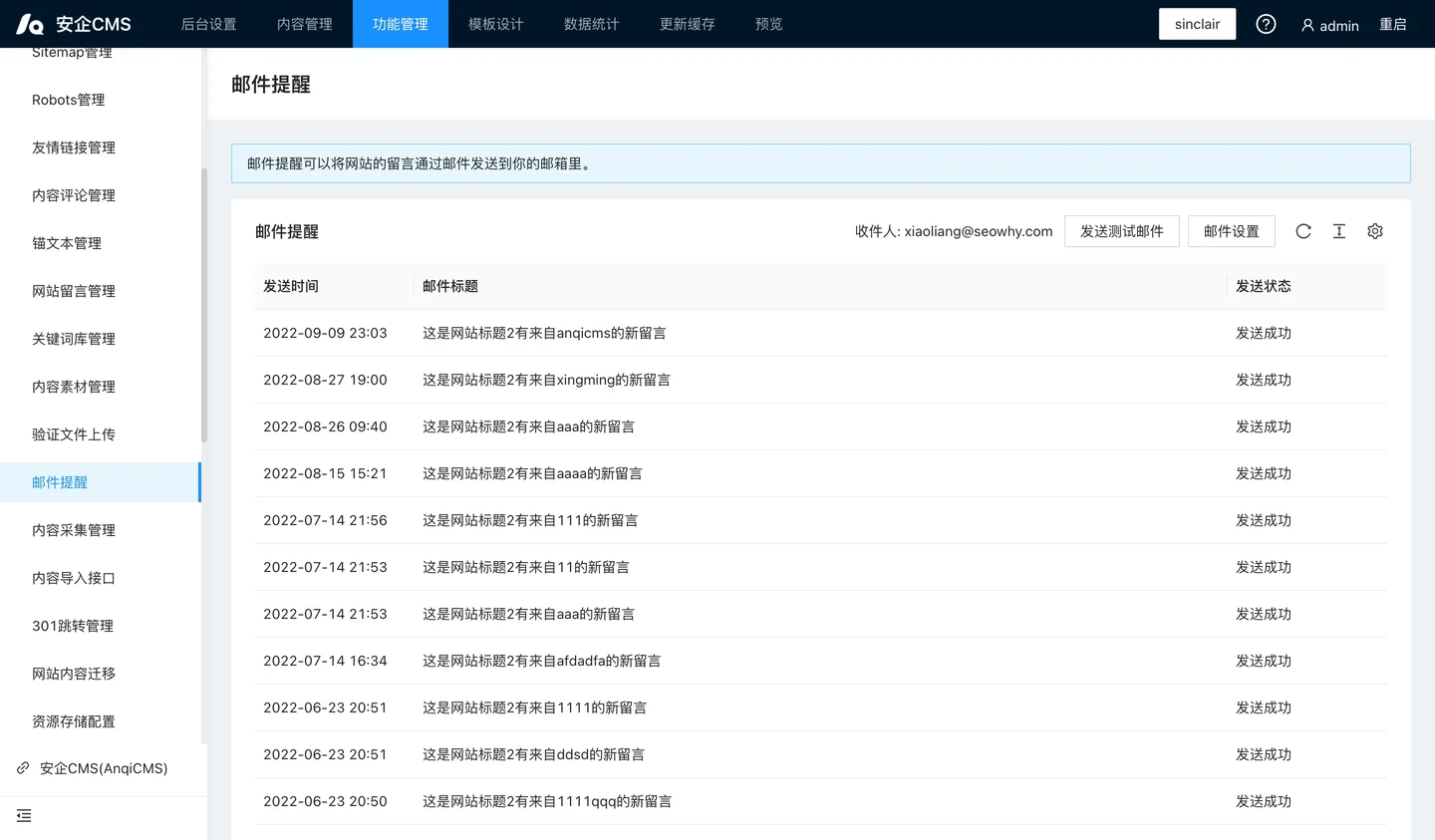
Task: Click the 重启 restart button
Action: pos(1393,24)
